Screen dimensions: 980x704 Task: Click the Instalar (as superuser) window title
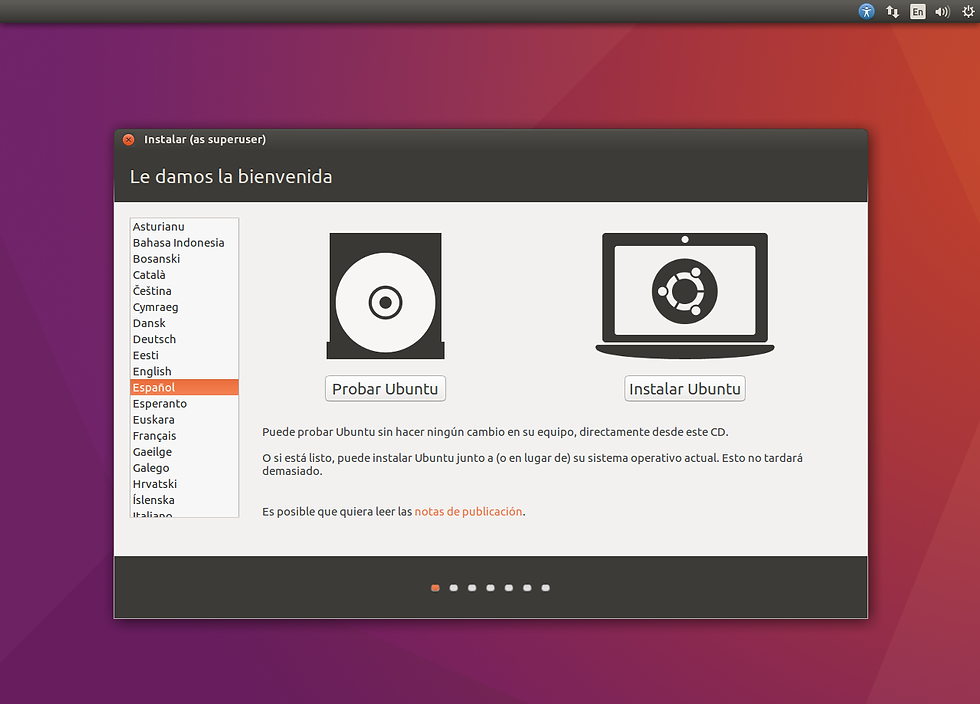tap(205, 139)
